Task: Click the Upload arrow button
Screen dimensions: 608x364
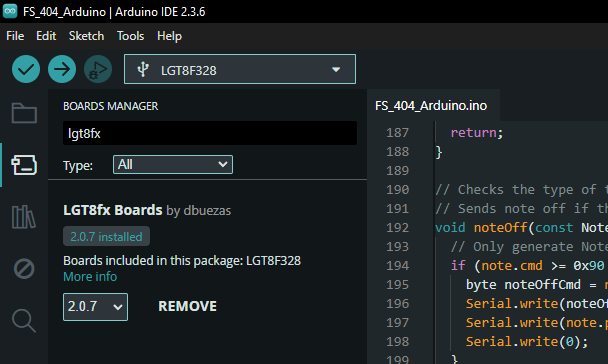Action: coord(62,69)
